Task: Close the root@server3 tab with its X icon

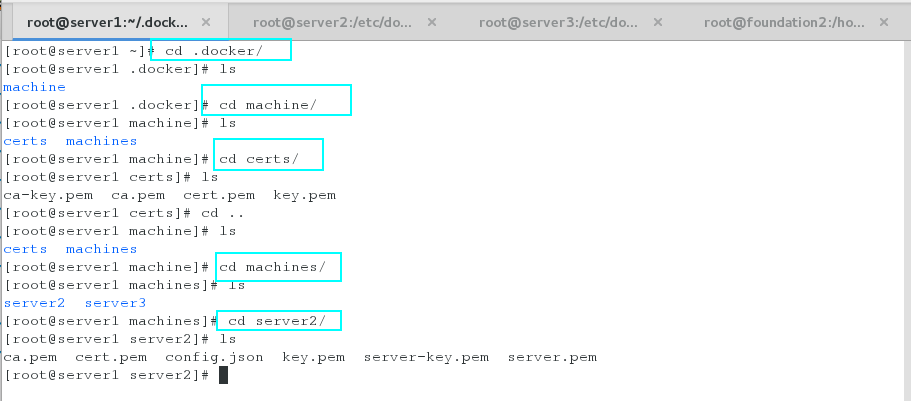Action: [658, 23]
